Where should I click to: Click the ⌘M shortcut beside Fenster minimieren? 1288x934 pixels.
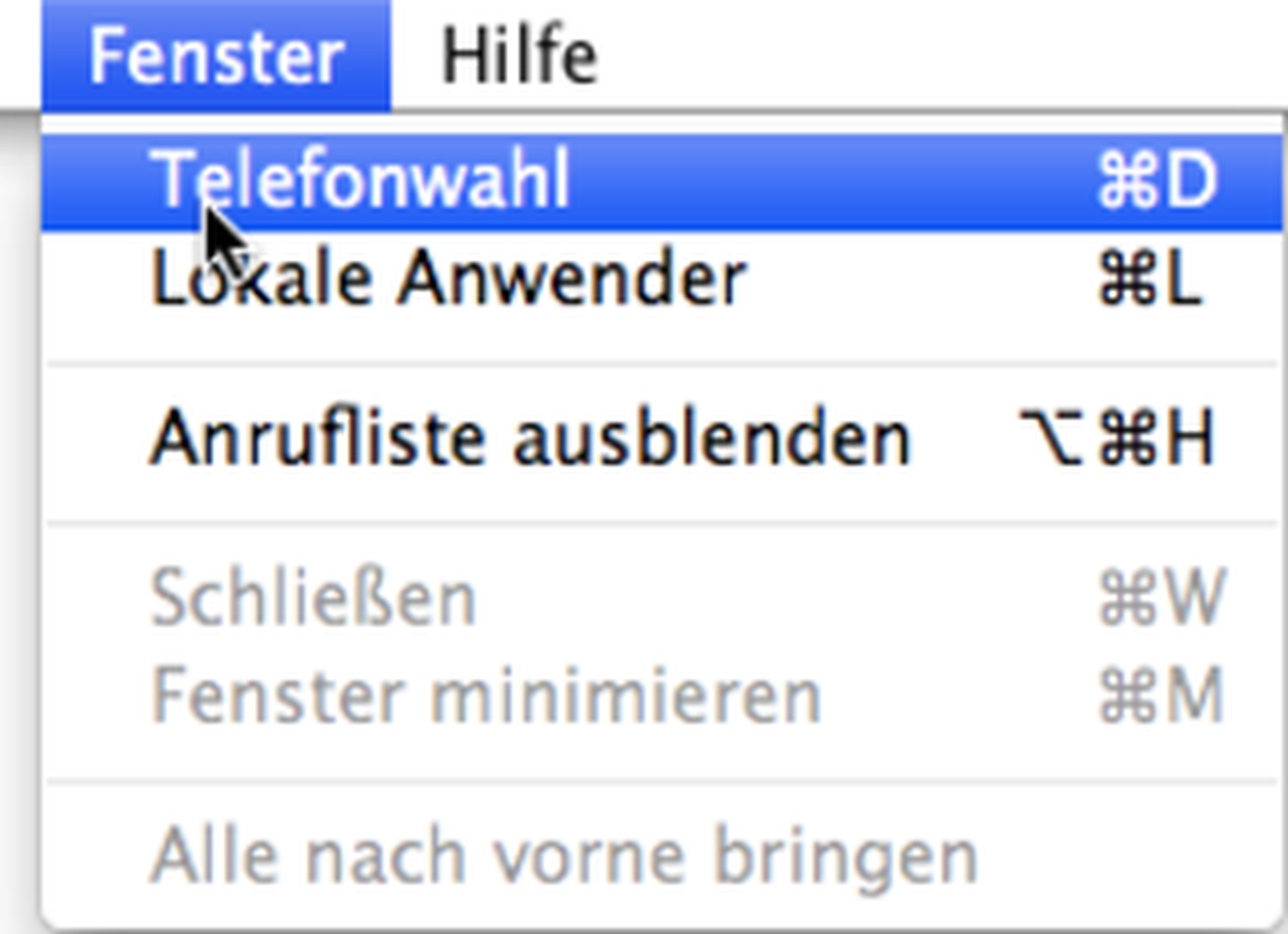pos(1160,697)
